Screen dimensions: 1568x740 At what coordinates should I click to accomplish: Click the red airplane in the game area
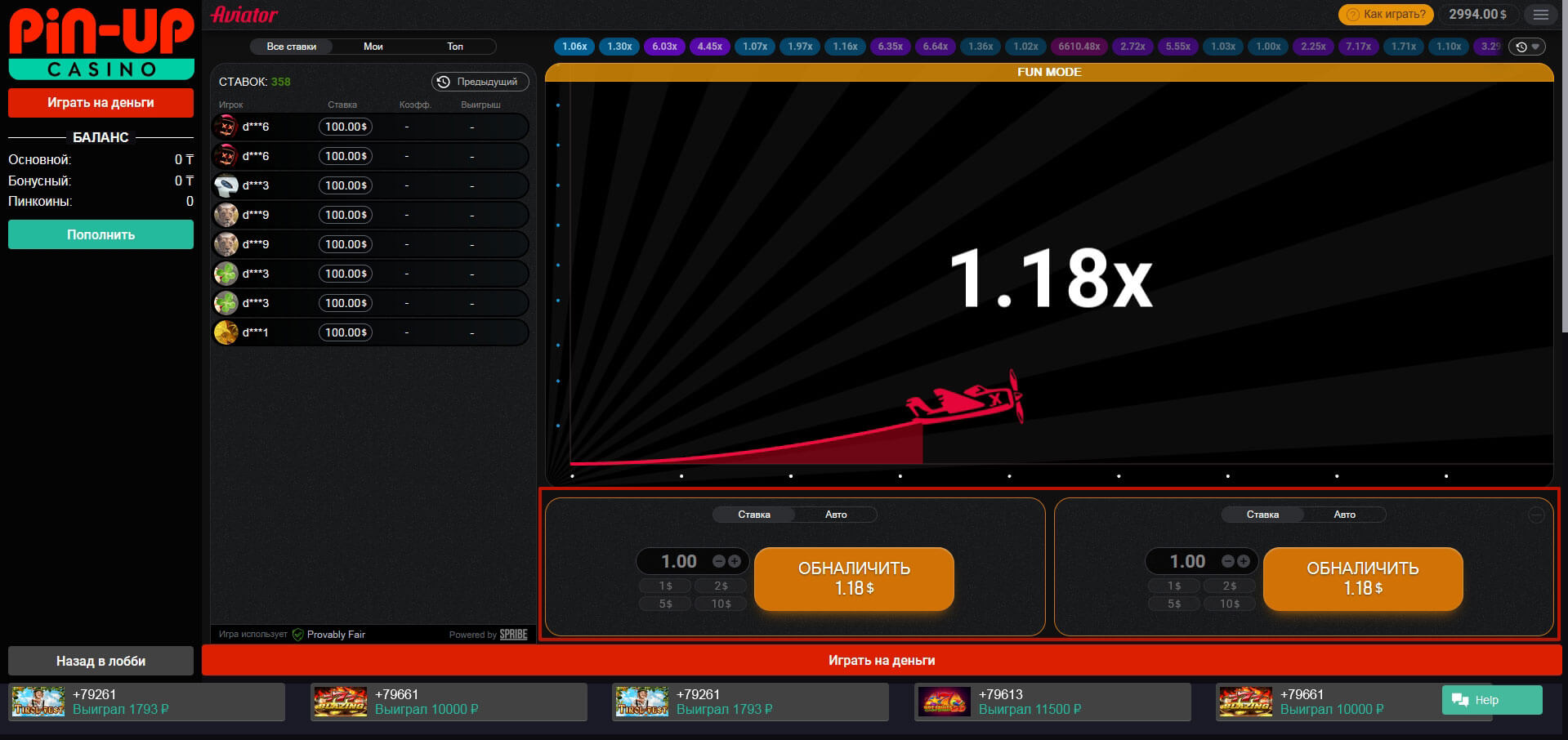pos(966,399)
